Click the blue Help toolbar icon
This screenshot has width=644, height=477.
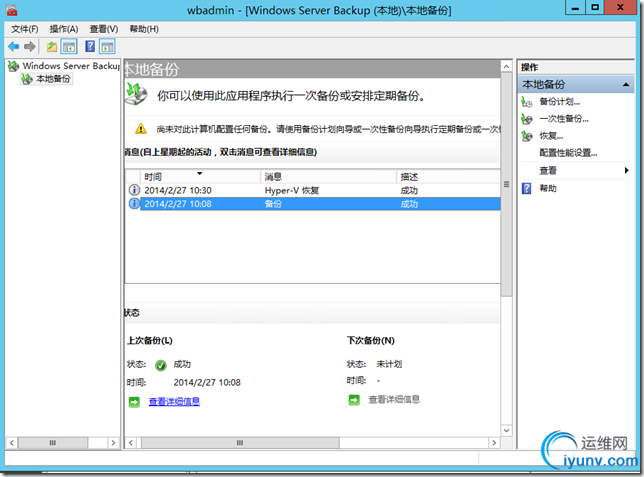click(x=90, y=46)
